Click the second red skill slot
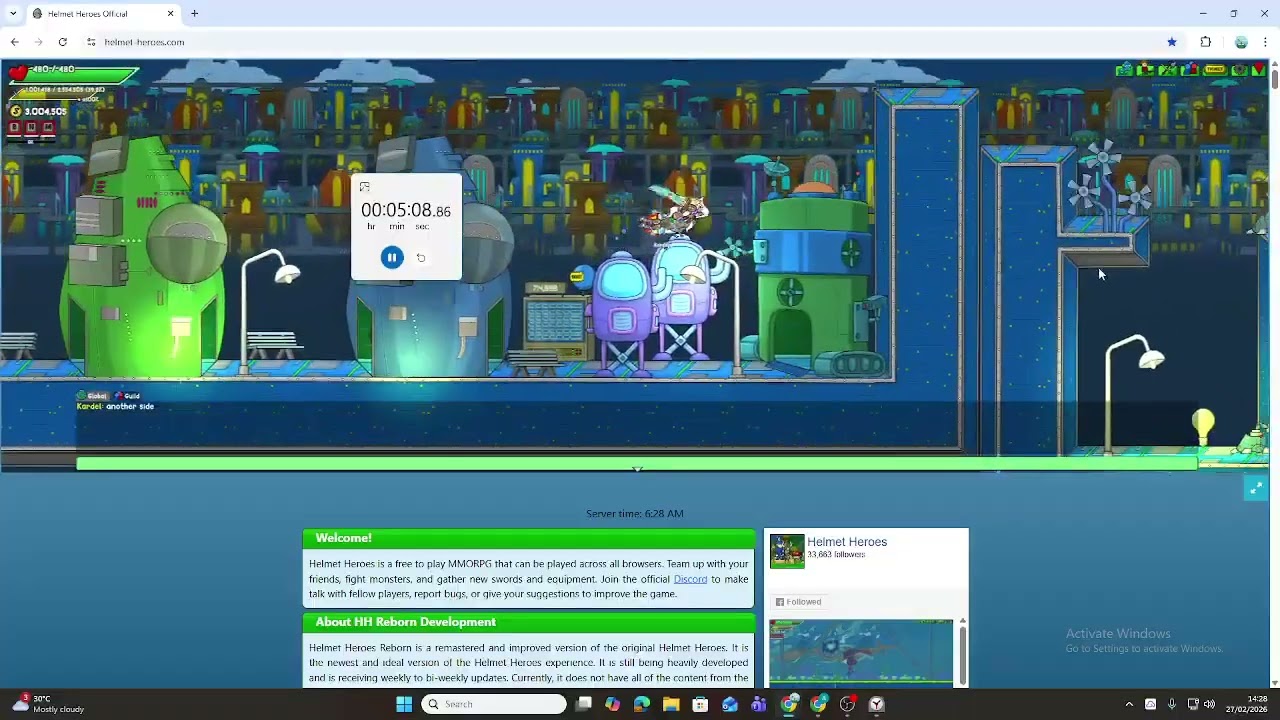 [x=31, y=128]
